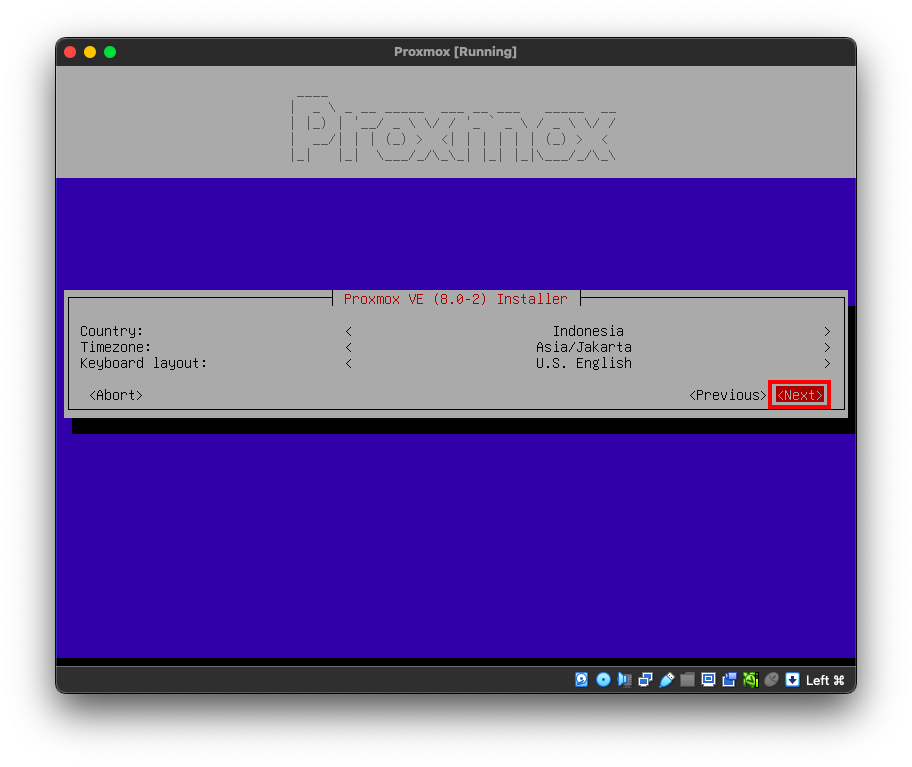Click the 'Timezone:' label
The width and height of the screenshot is (912, 767).
tap(115, 347)
